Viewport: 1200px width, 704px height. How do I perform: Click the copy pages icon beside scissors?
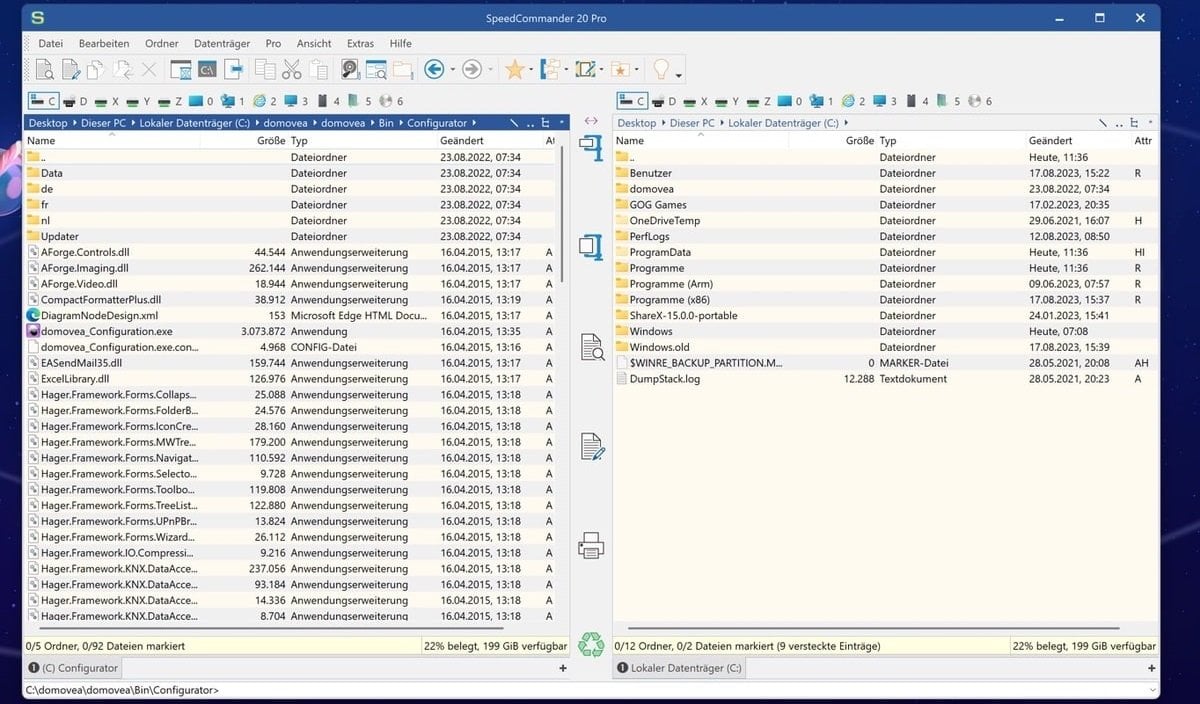pos(265,69)
